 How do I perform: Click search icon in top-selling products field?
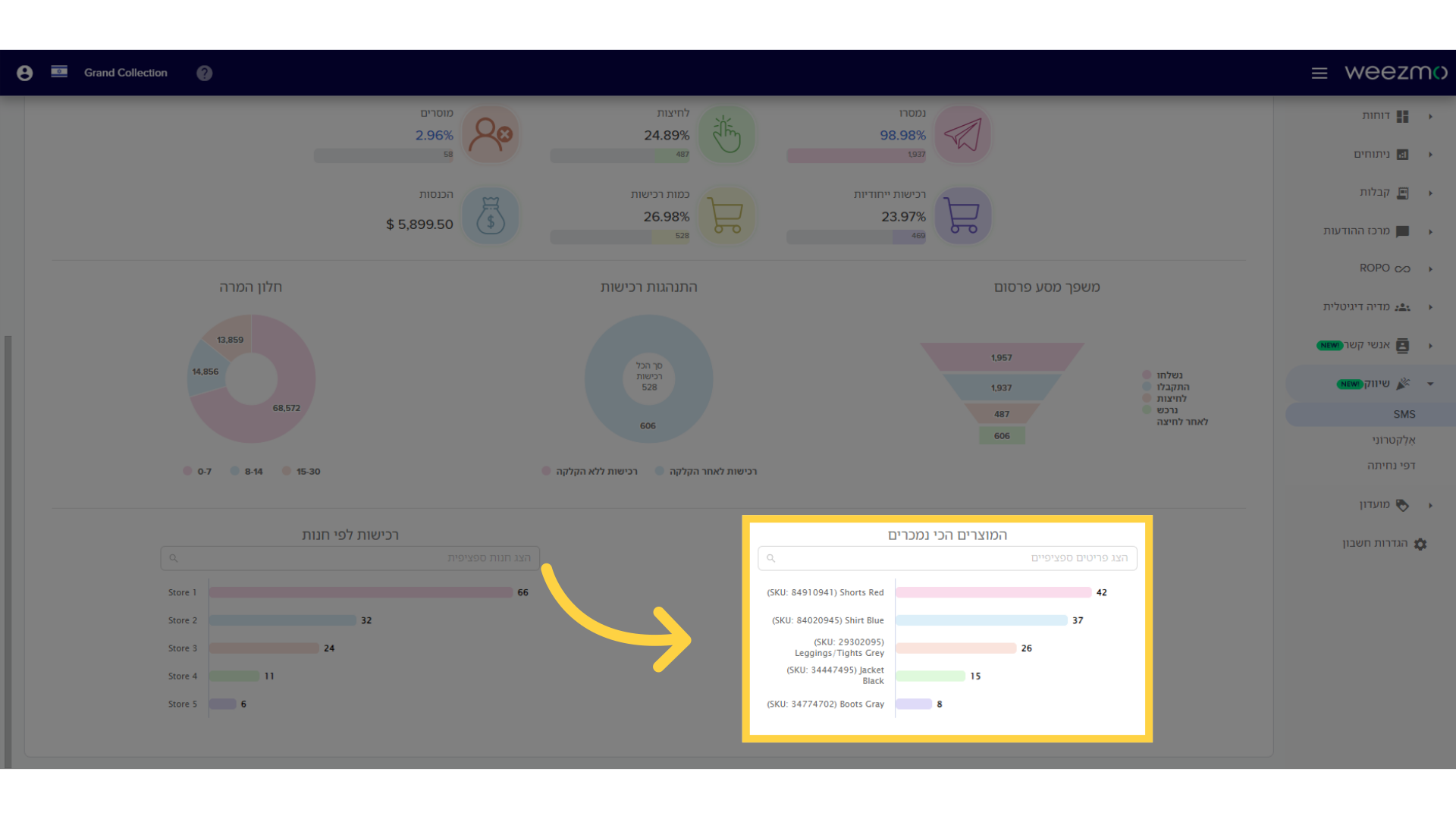(770, 558)
